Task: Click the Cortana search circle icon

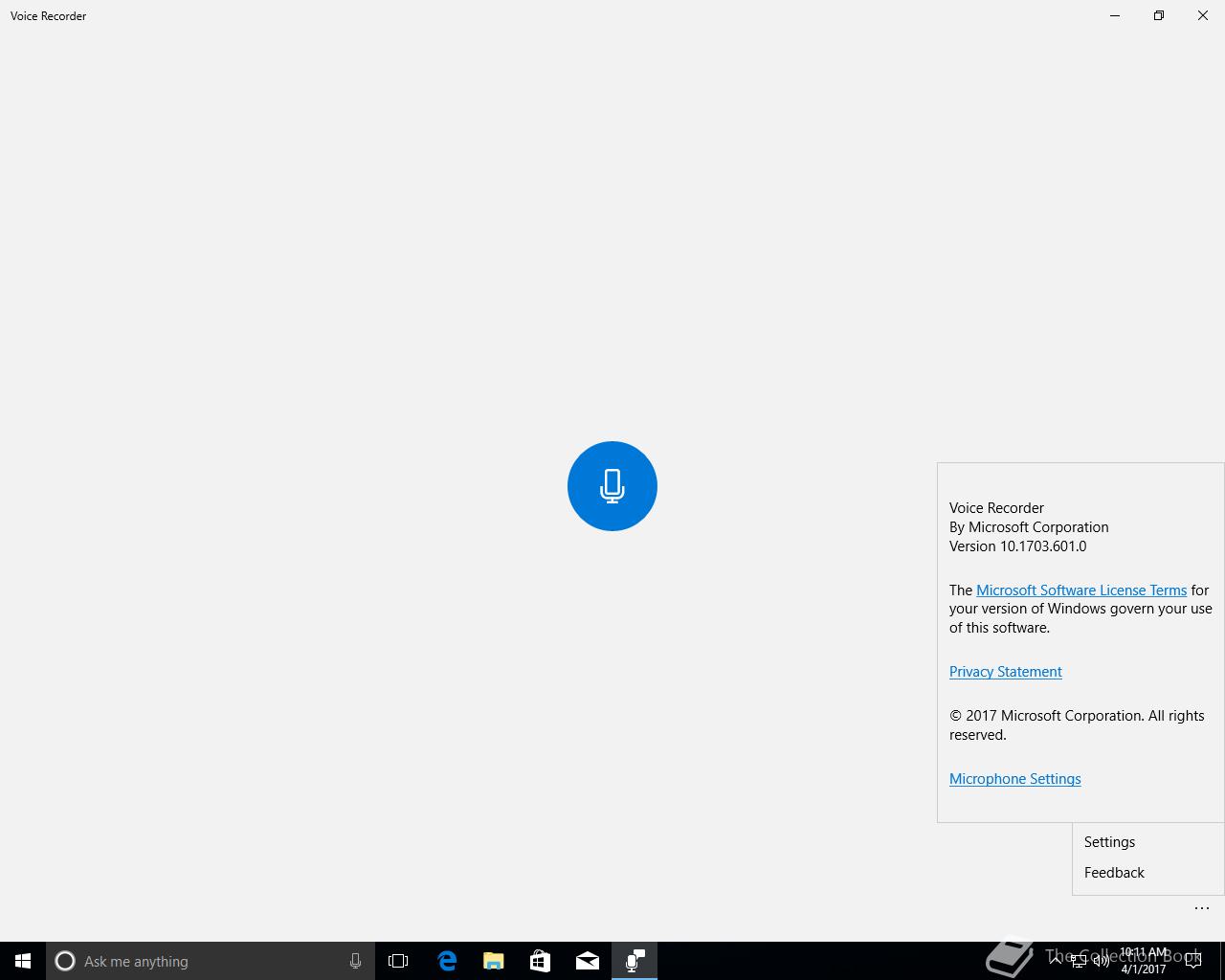Action: tap(65, 961)
